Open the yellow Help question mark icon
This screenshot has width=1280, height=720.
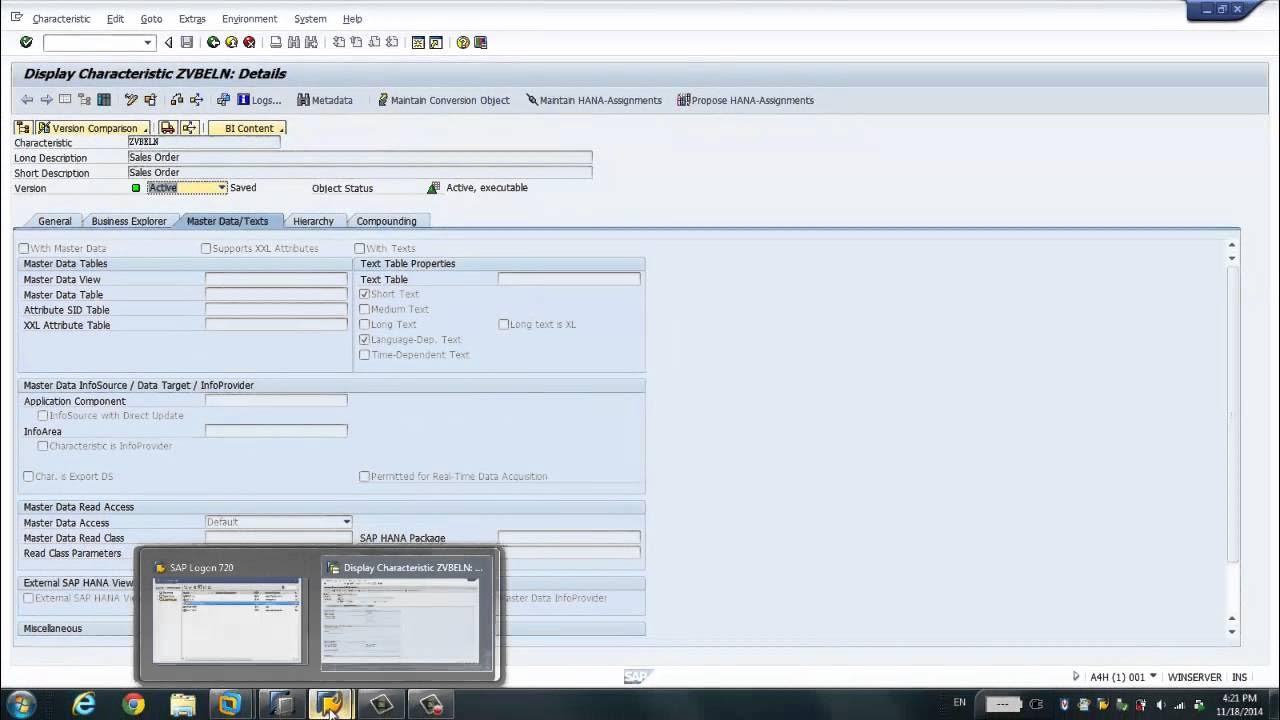click(x=463, y=42)
